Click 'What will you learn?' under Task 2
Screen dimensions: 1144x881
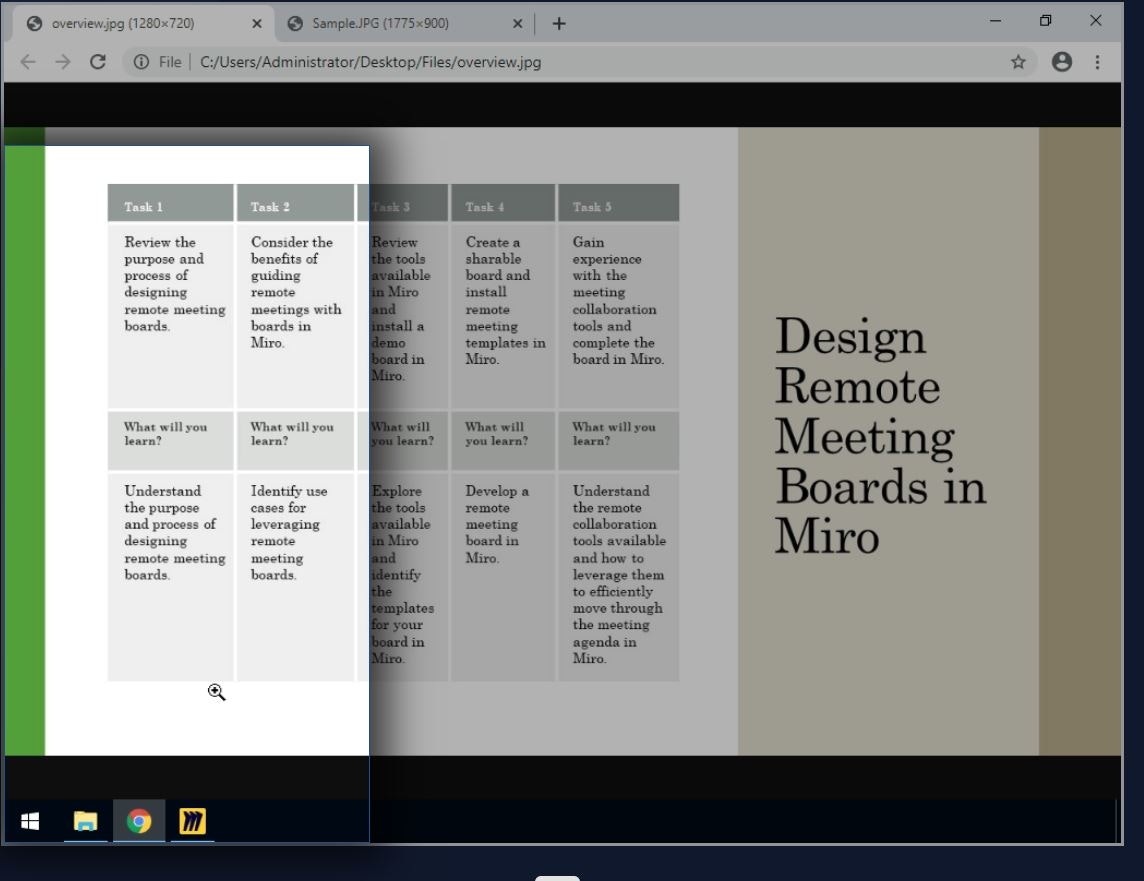point(295,440)
